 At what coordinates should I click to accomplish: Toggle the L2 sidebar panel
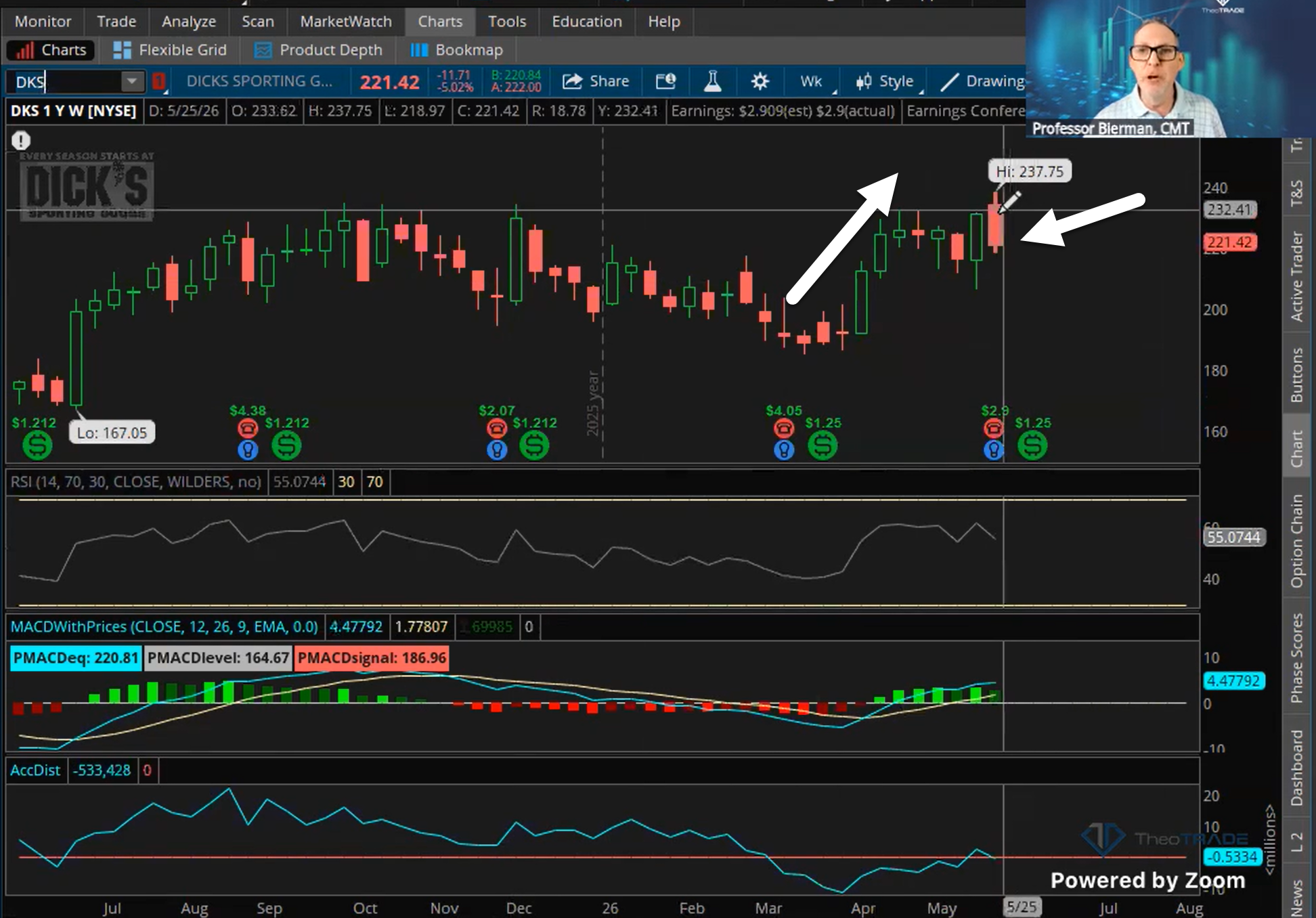pos(1296,842)
